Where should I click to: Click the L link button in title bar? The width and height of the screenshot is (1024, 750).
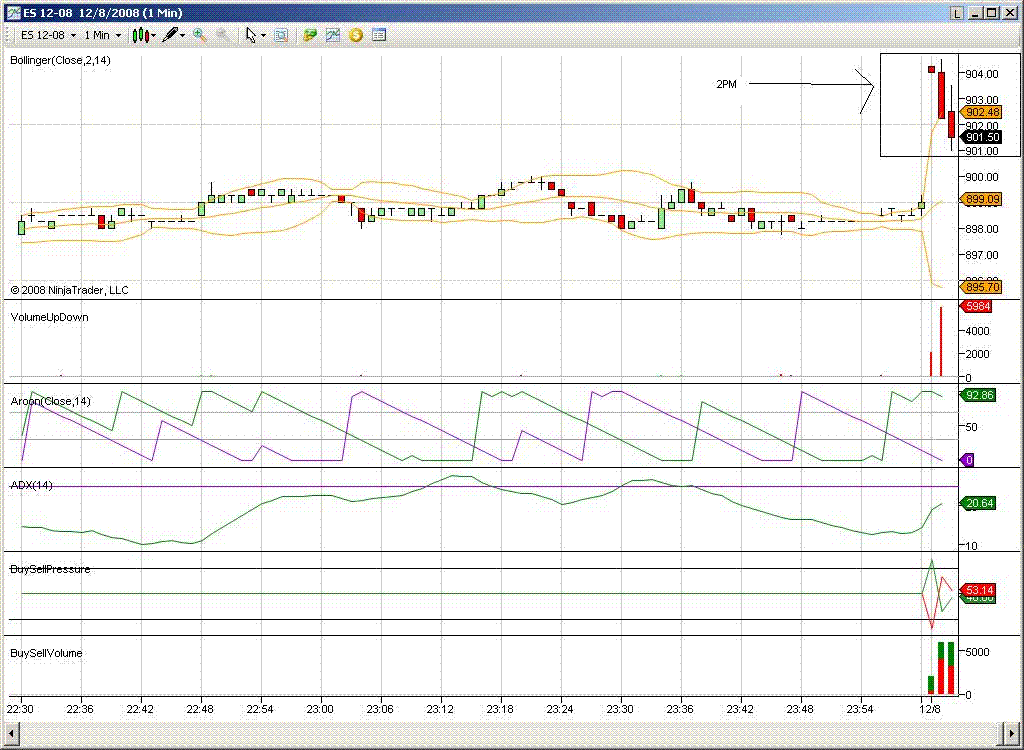(x=957, y=13)
